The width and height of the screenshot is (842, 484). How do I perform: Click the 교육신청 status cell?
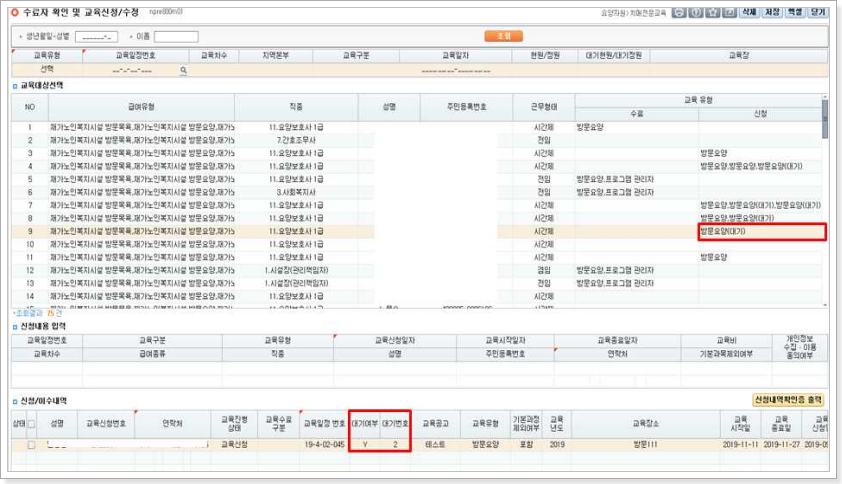[x=235, y=445]
